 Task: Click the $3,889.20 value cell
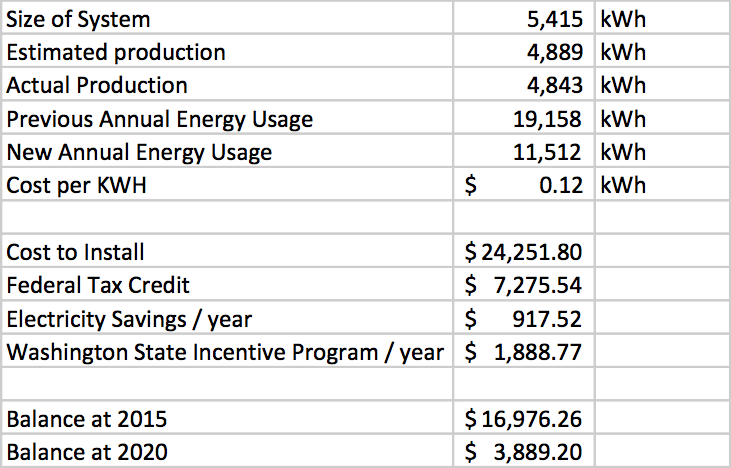click(x=524, y=451)
